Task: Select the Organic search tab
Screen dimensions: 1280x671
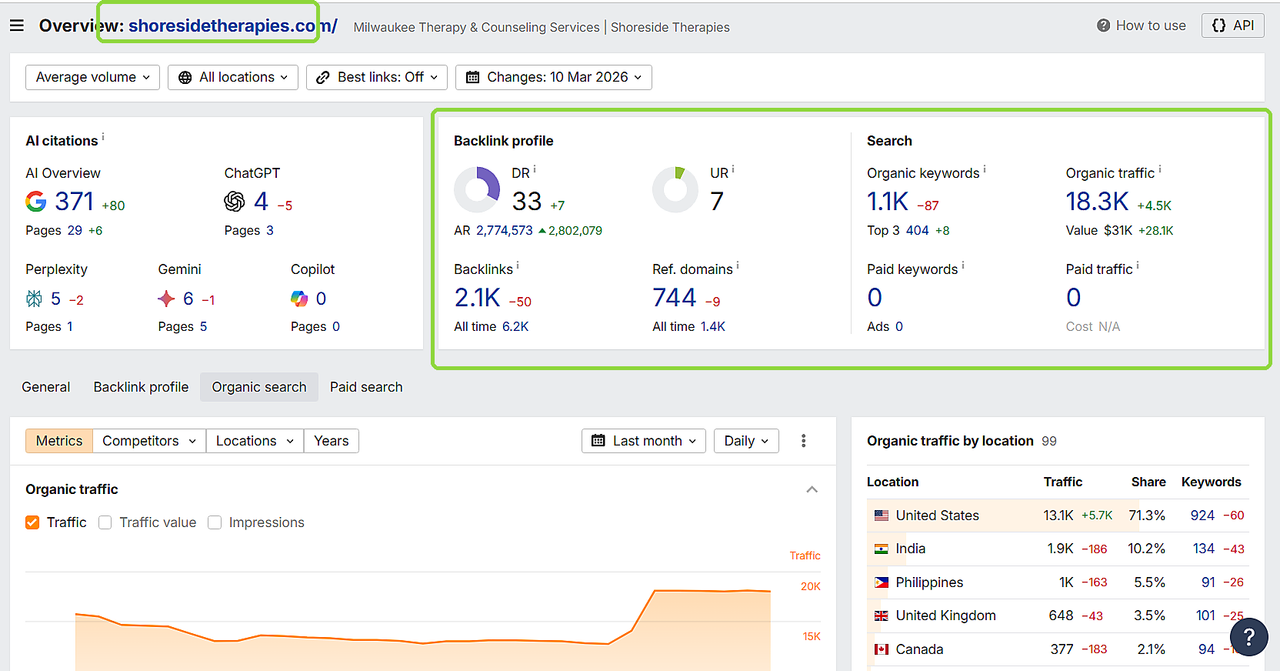Action: tap(259, 387)
